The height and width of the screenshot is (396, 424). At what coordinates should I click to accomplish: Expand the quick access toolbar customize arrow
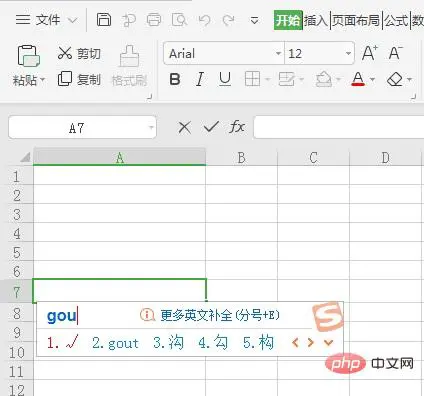[x=254, y=21]
